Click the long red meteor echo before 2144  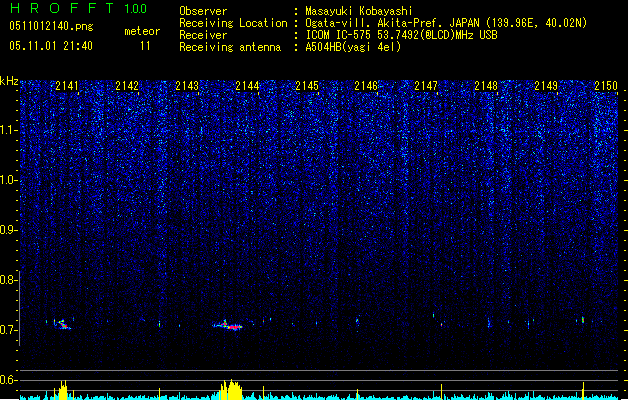tap(228, 325)
